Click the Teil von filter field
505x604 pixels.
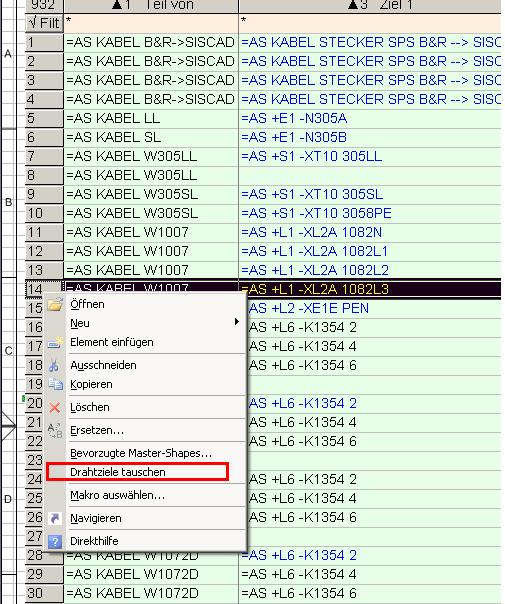coord(151,23)
